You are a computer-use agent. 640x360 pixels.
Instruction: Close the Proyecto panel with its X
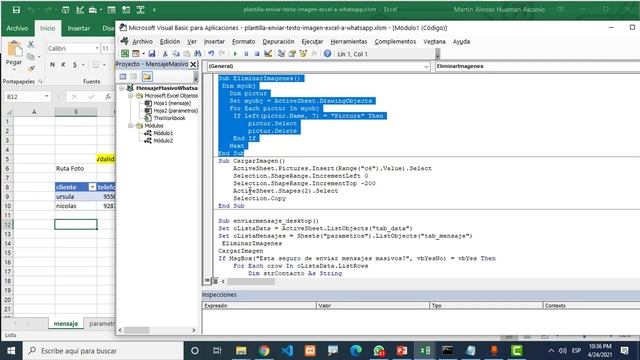(x=193, y=64)
